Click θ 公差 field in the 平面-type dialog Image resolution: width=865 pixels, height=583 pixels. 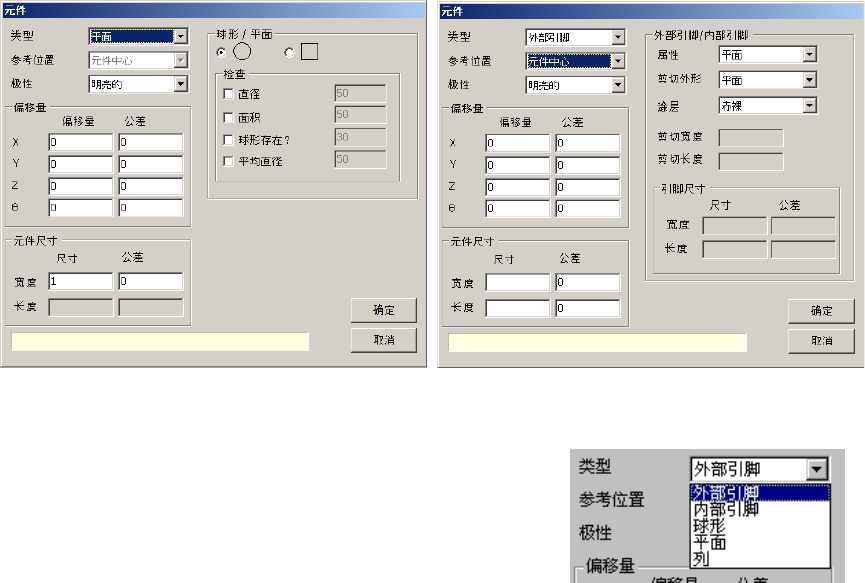(x=151, y=207)
